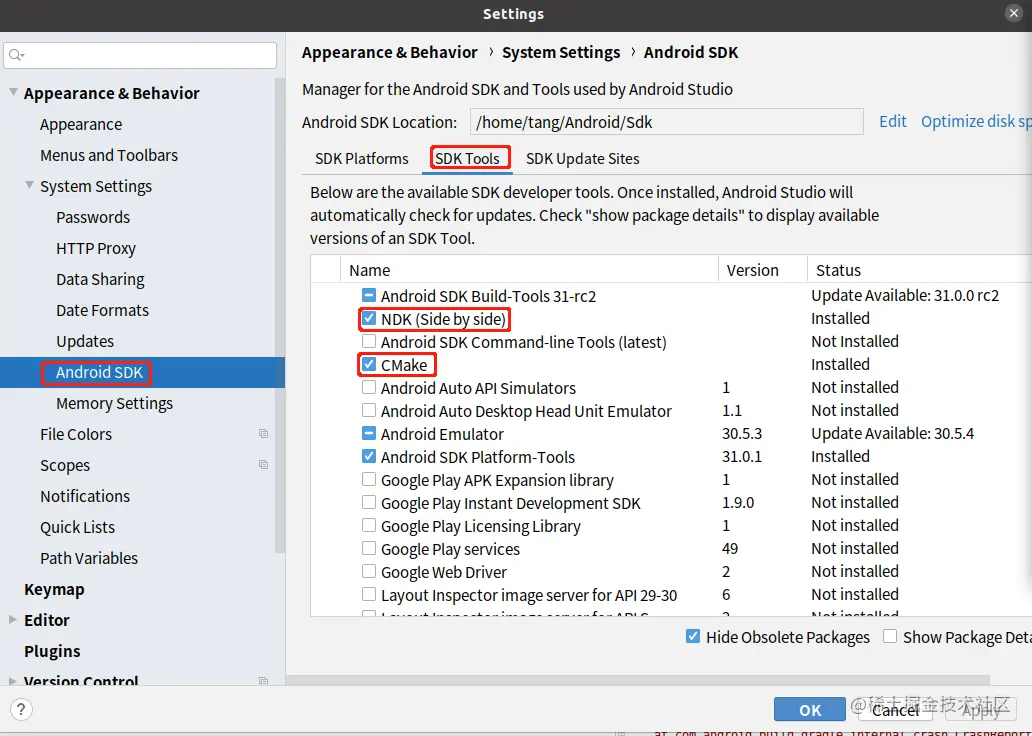Enable the Google Play services checkbox
This screenshot has width=1032, height=736.
pos(369,549)
